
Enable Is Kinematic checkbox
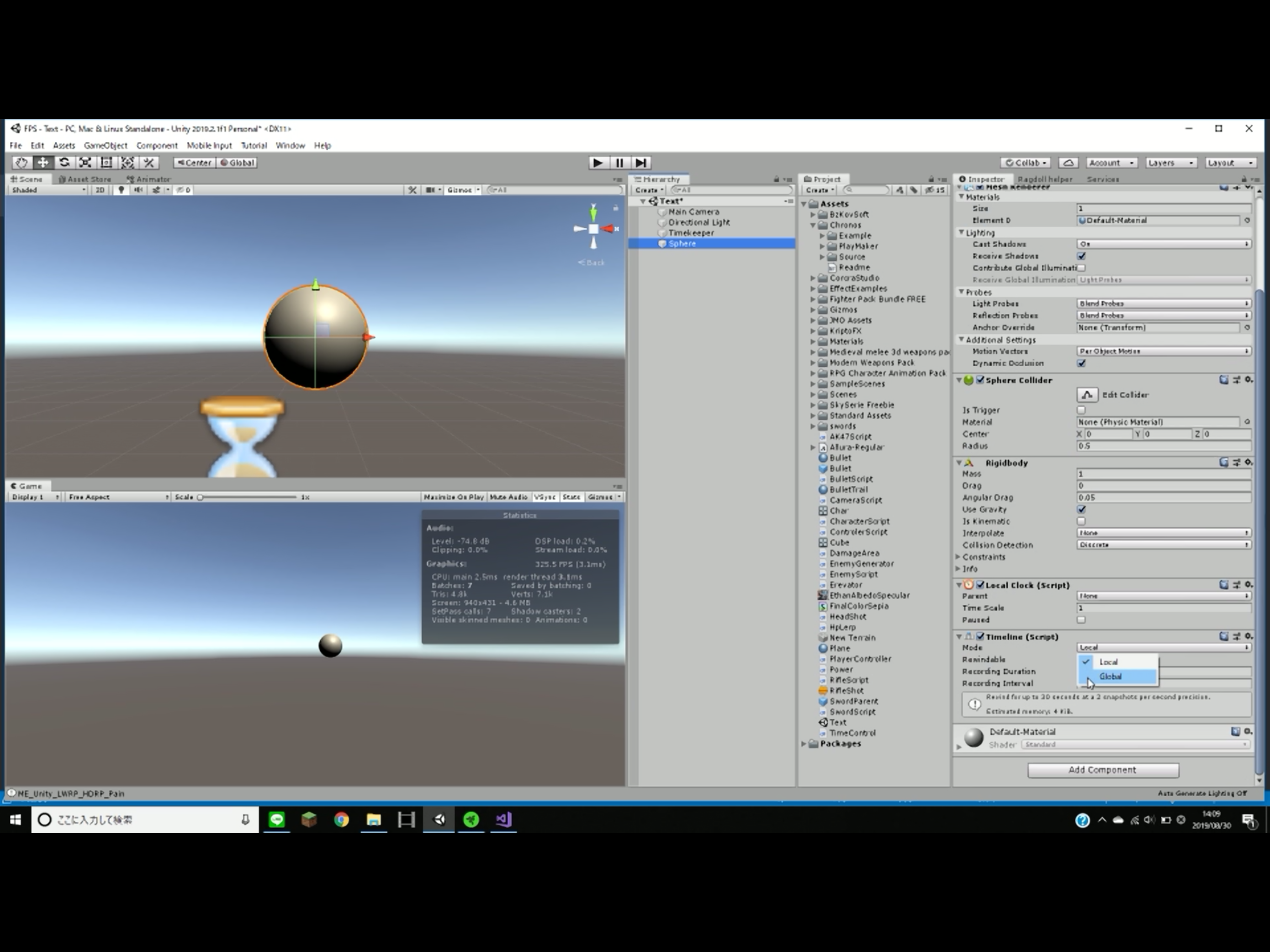click(x=1081, y=522)
